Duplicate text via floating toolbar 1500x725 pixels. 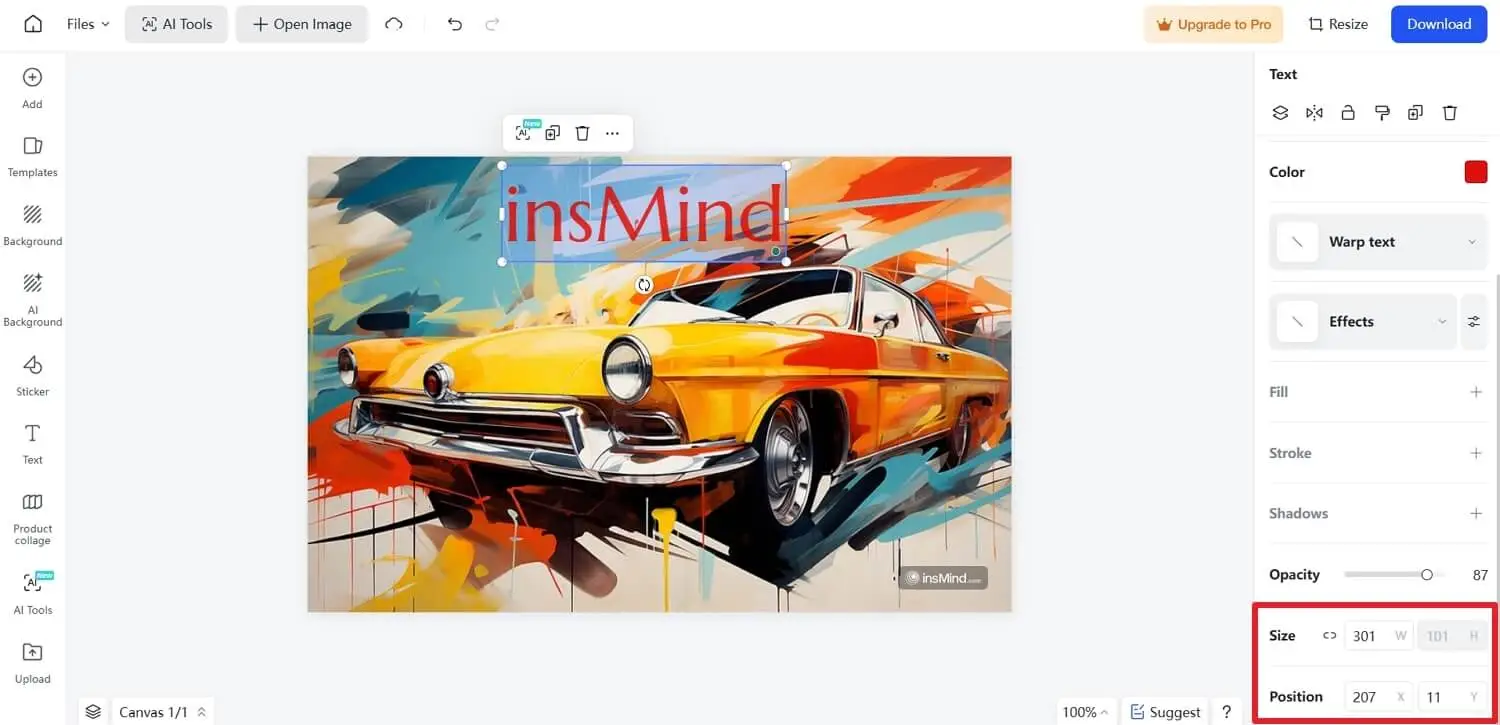point(552,132)
